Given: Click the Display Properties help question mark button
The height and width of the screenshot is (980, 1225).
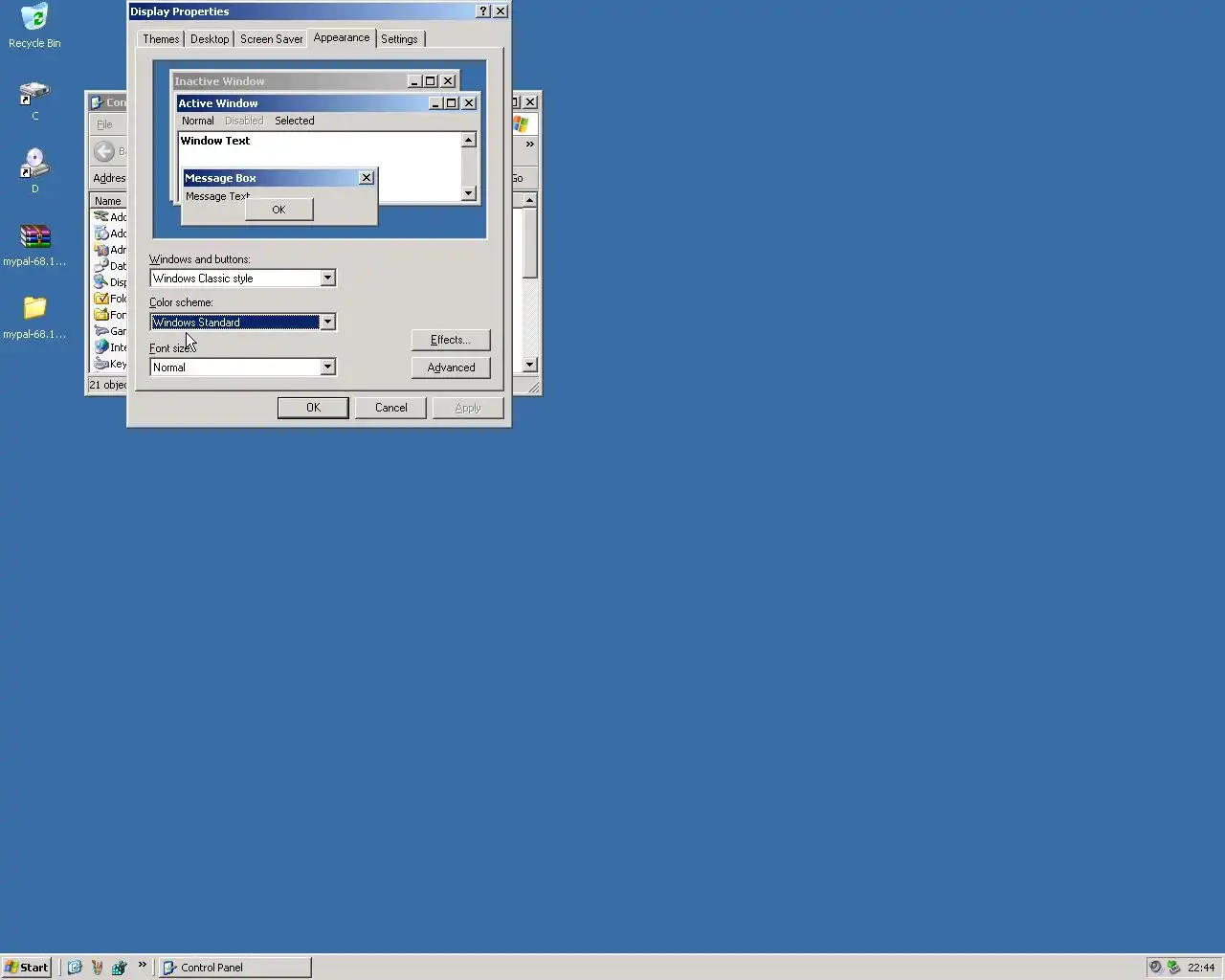Looking at the screenshot, I should point(483,11).
